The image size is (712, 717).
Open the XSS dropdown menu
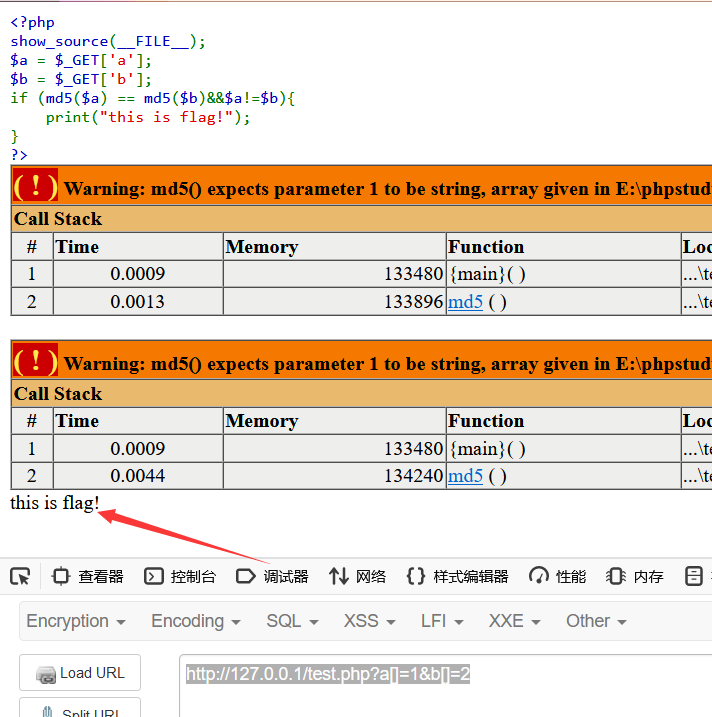click(x=370, y=621)
